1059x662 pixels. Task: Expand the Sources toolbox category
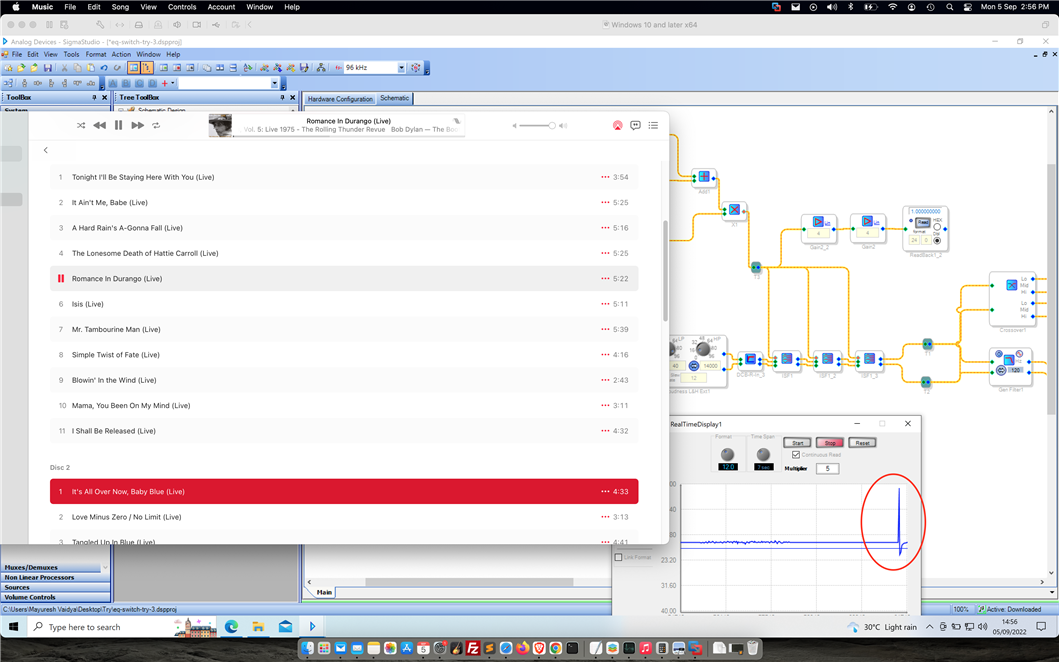click(x=55, y=587)
